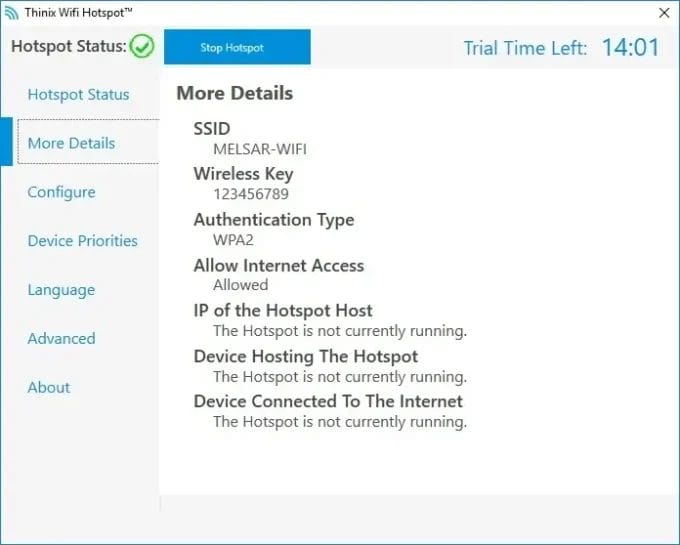
Task: Select the wireless key 123456789
Action: point(251,194)
